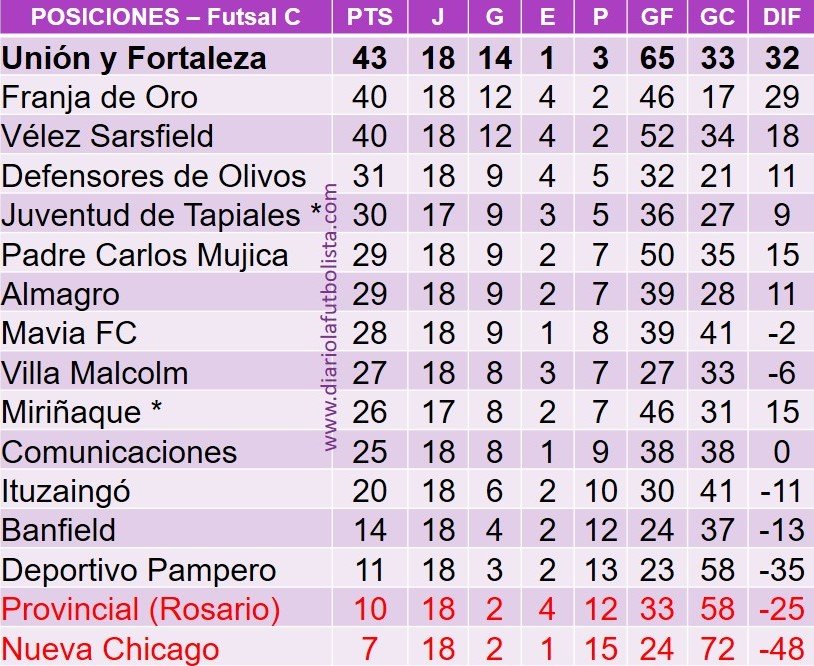Click the red Nueva Chicago team name
The width and height of the screenshot is (814, 666).
point(110,649)
